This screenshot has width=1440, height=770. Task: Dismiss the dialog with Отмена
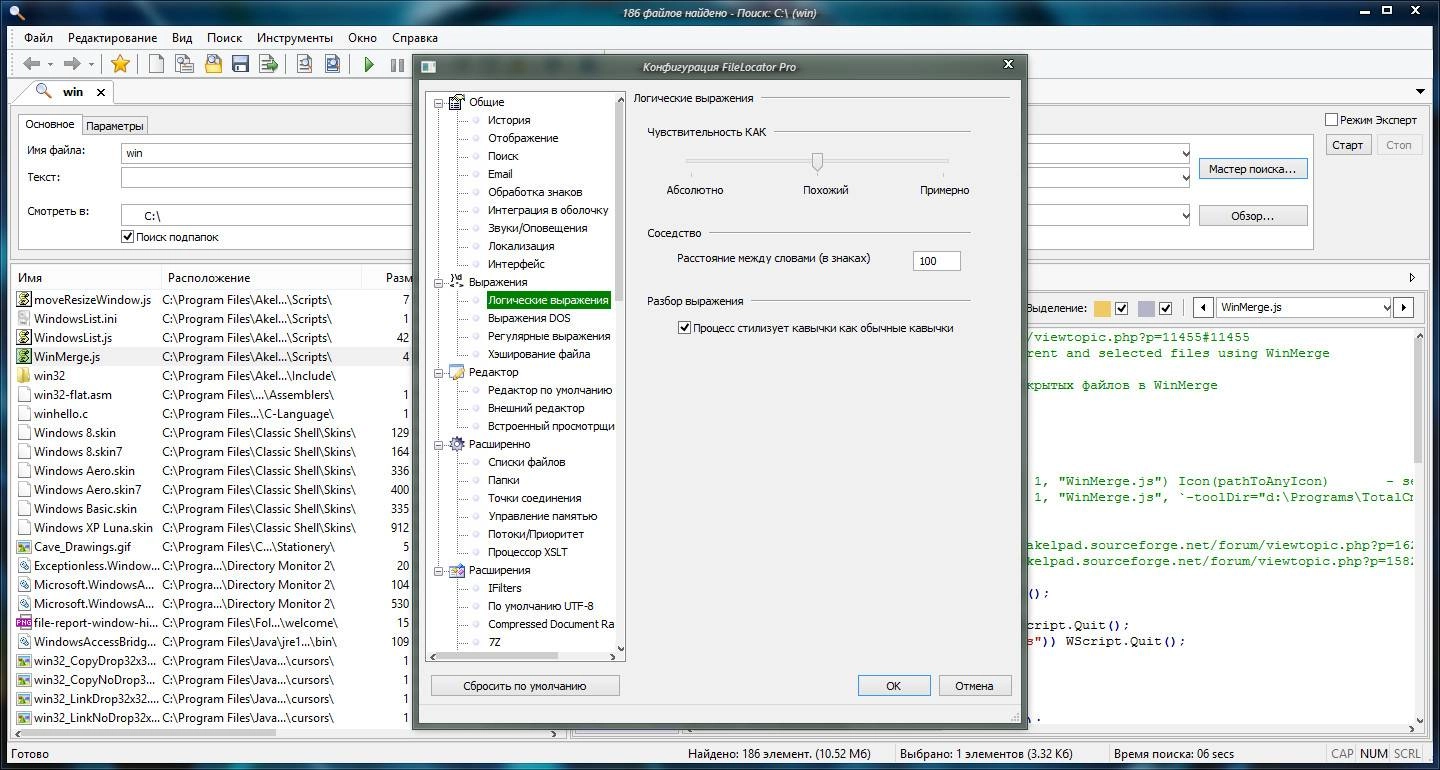point(974,686)
